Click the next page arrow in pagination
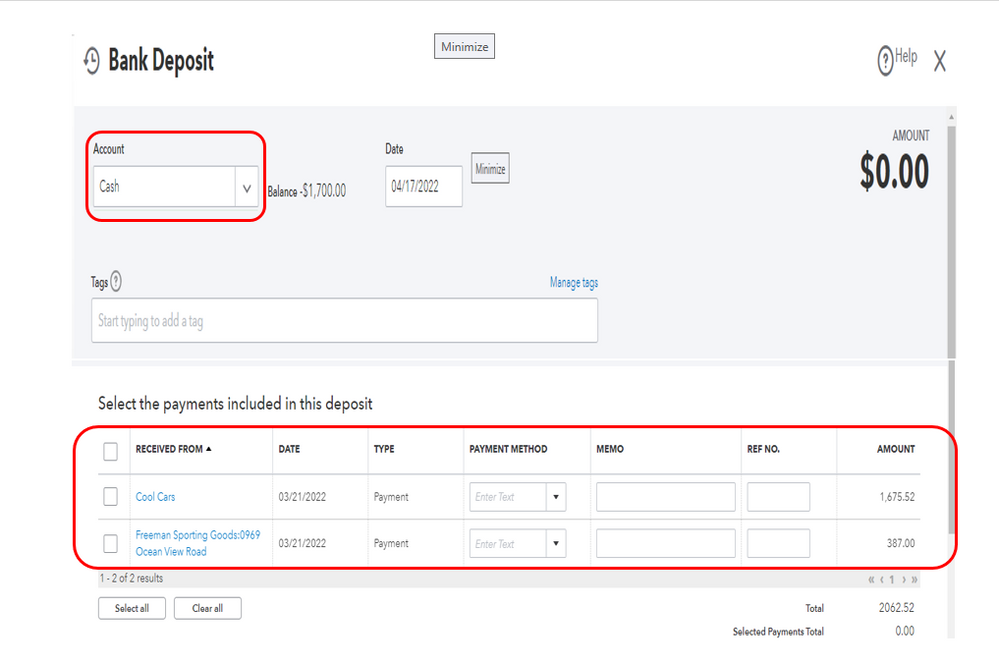Screen dimensions: 999x659 coord(903,579)
